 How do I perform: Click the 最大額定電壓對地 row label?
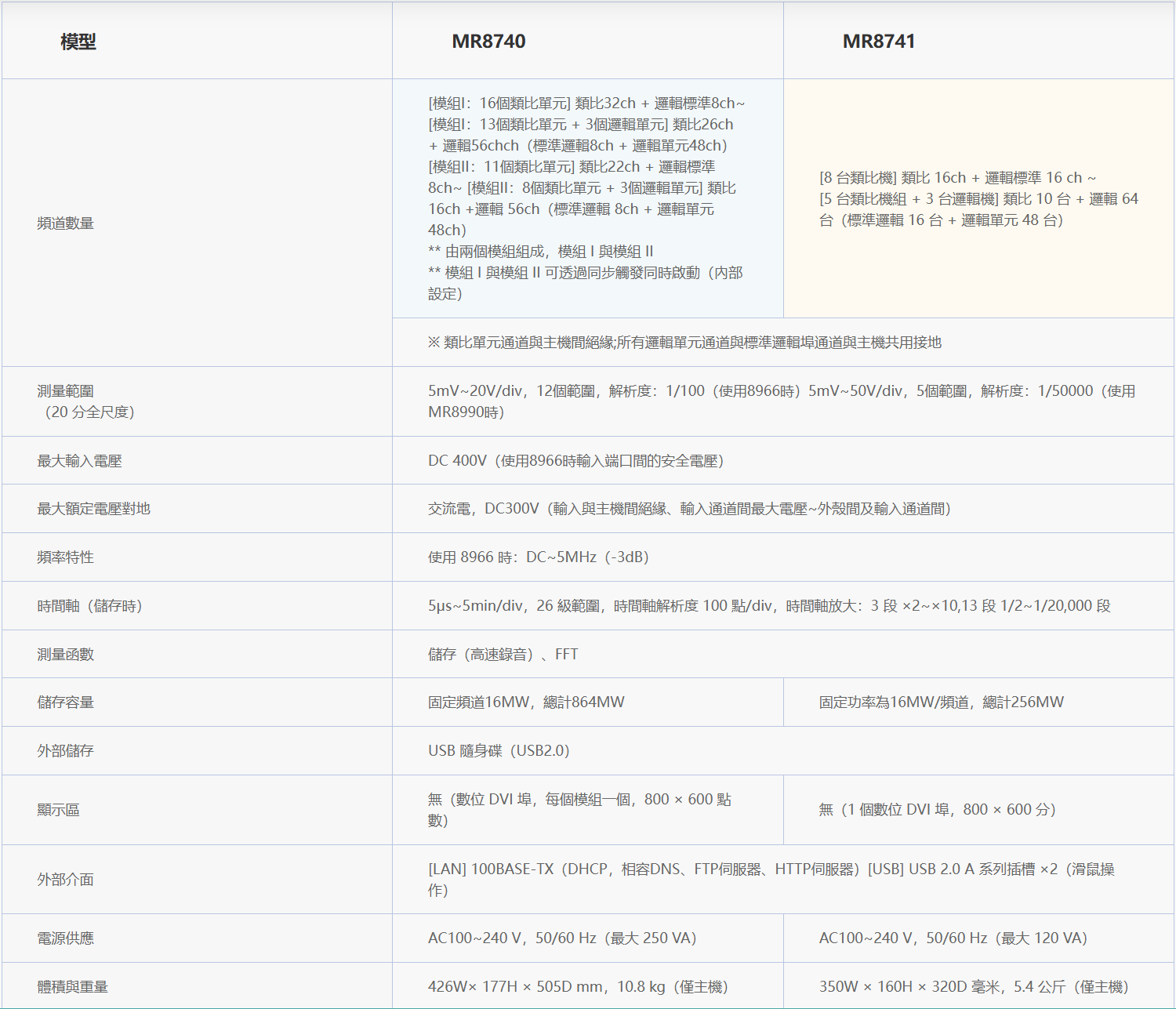(94, 509)
